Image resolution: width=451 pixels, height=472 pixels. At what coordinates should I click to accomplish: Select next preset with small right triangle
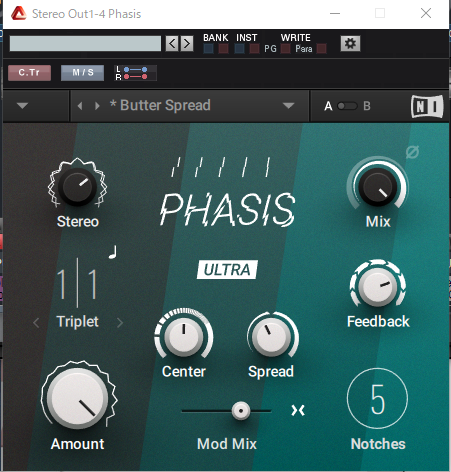click(97, 106)
